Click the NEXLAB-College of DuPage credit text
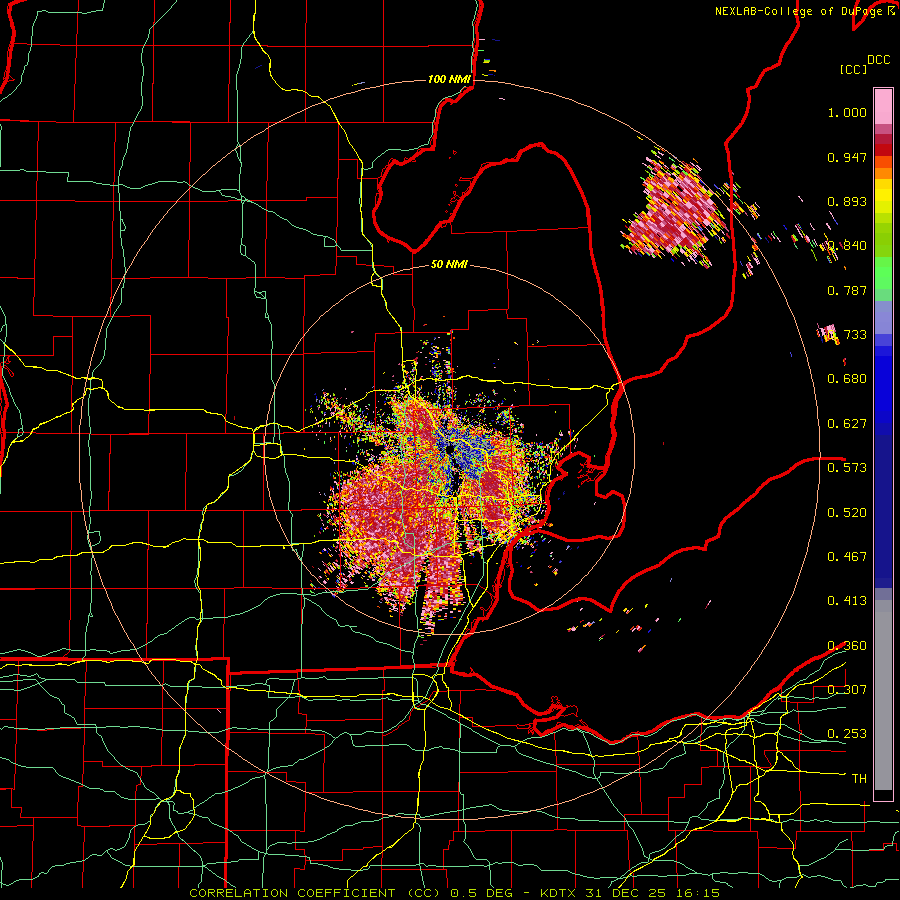This screenshot has height=900, width=900. point(798,11)
